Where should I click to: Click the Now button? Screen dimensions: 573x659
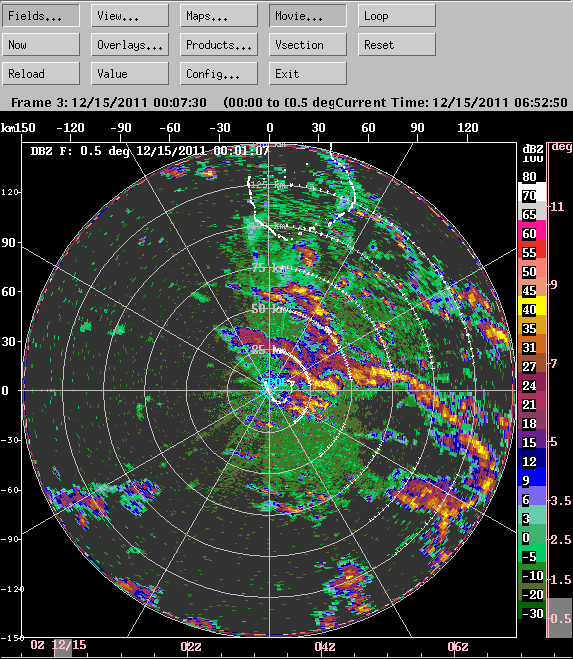[x=41, y=45]
